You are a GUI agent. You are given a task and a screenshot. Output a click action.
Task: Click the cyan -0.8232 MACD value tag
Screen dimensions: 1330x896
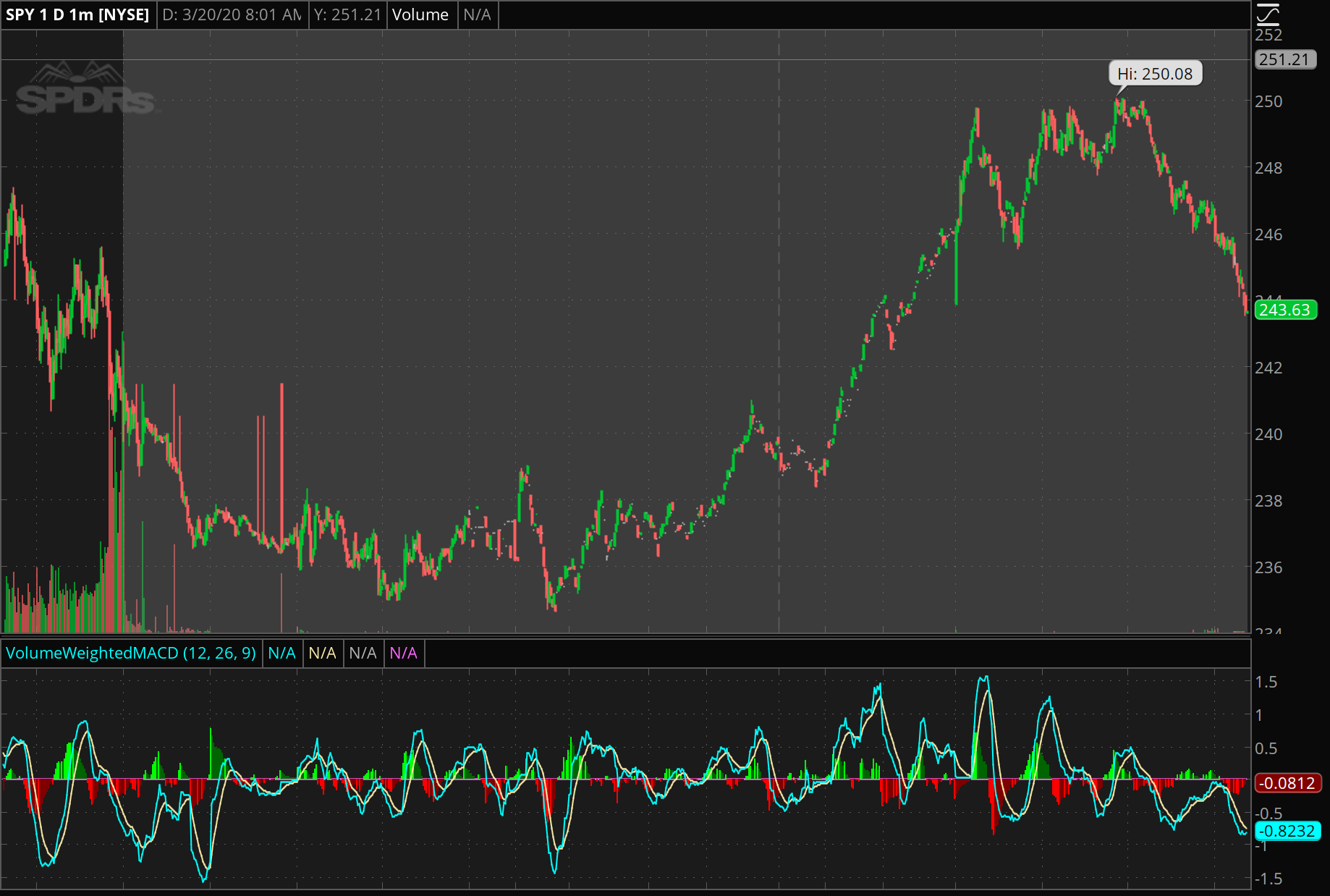[x=1287, y=831]
